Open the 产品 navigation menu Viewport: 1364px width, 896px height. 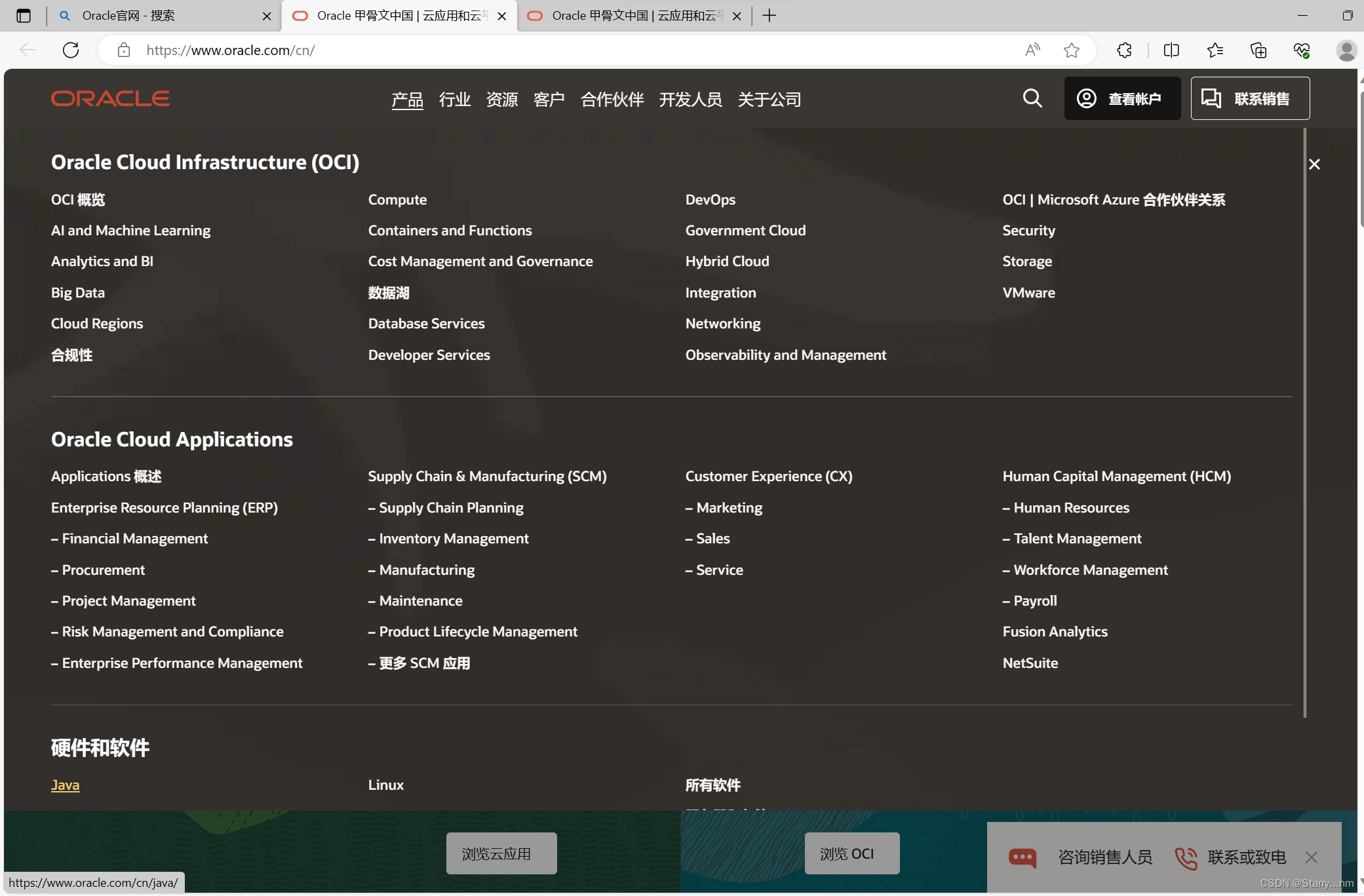[407, 100]
